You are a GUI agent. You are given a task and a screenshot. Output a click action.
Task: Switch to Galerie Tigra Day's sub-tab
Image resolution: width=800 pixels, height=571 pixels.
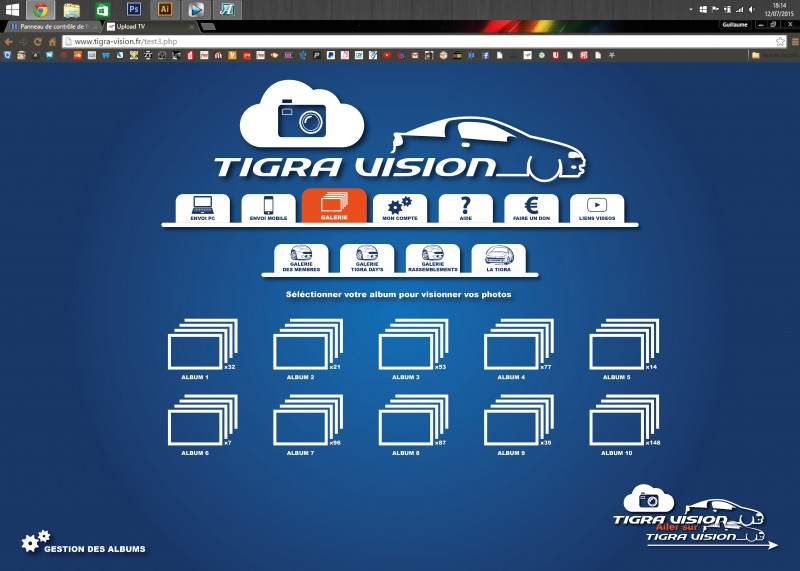coord(367,258)
